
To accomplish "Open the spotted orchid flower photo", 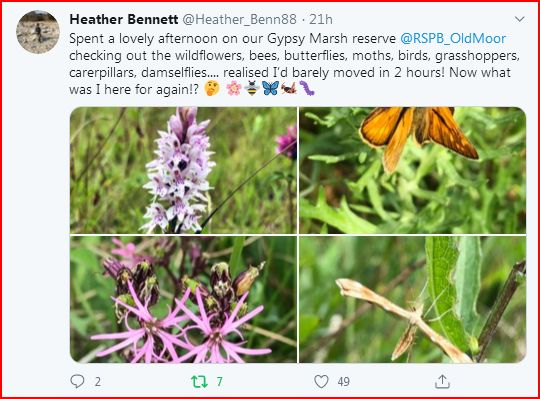I will (183, 170).
